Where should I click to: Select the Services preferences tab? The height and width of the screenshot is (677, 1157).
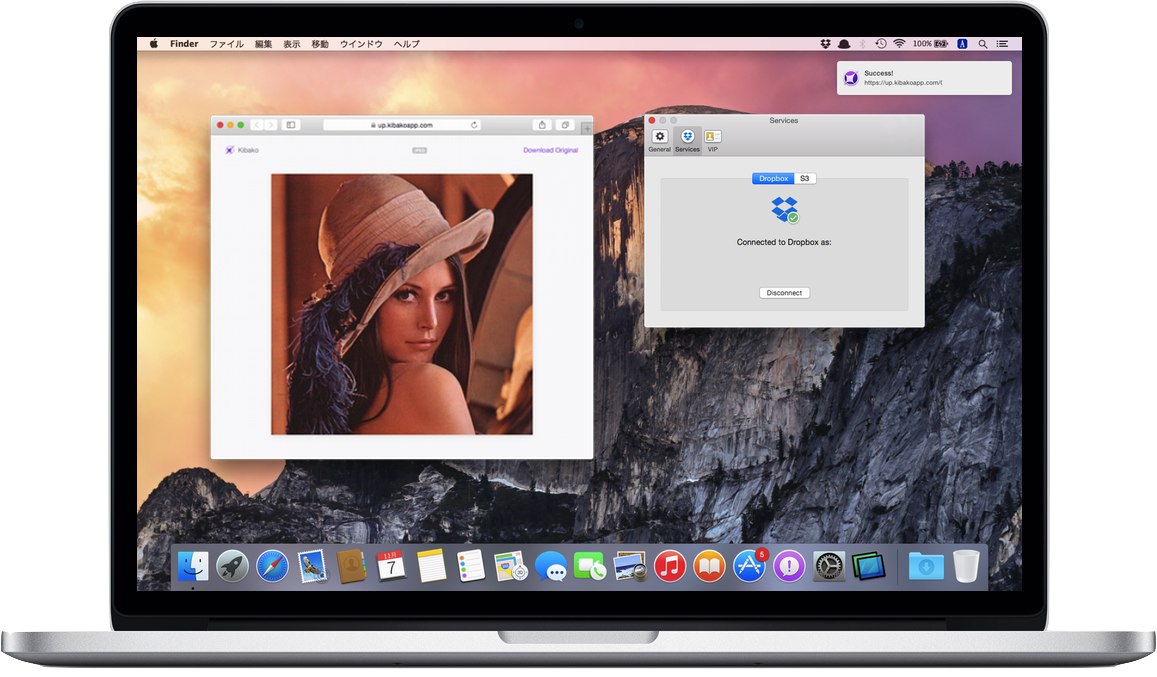coord(687,140)
